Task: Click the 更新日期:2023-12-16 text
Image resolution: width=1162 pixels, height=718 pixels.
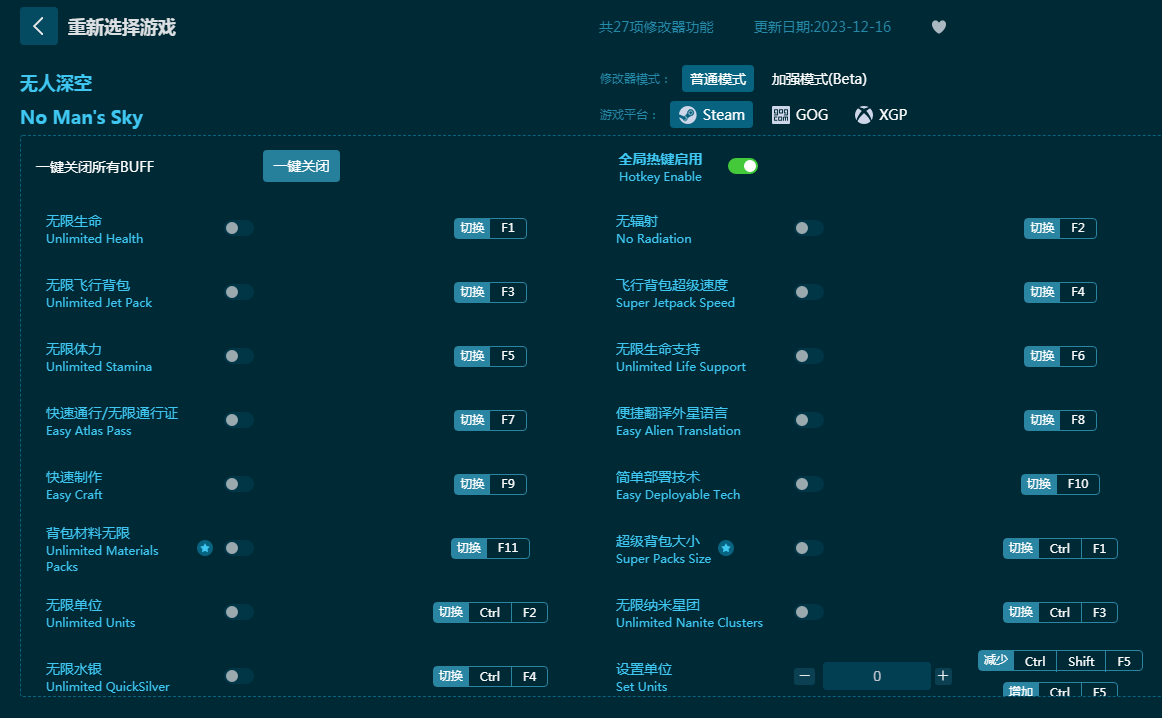Action: pos(822,27)
